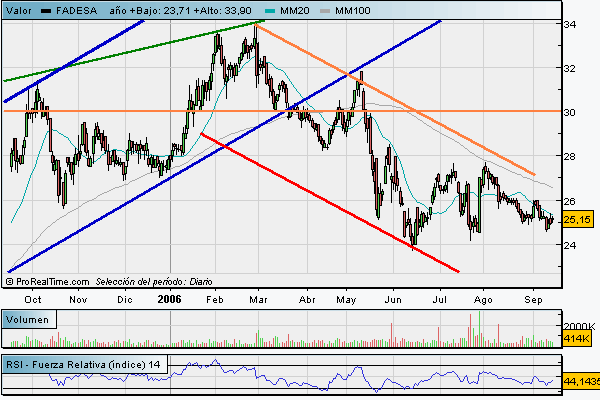
Task: Click the 'Jun' date axis label
Action: pos(393,300)
